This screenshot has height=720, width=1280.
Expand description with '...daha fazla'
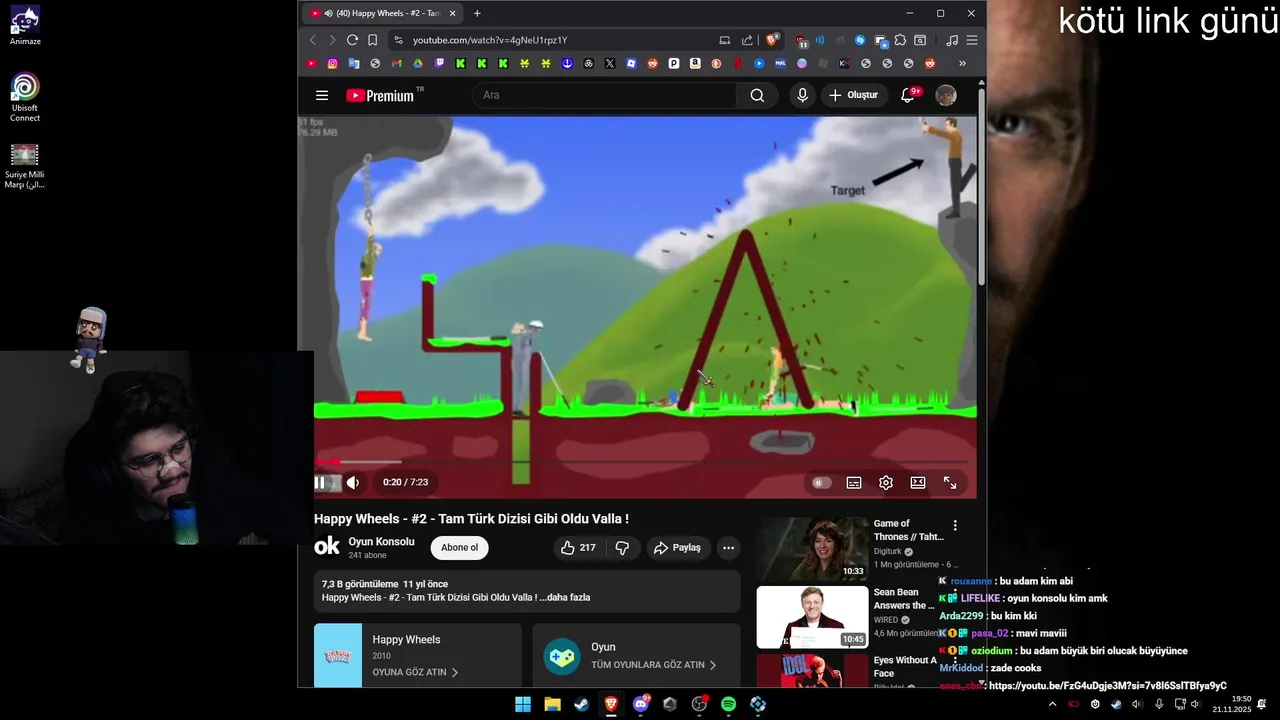[x=565, y=597]
